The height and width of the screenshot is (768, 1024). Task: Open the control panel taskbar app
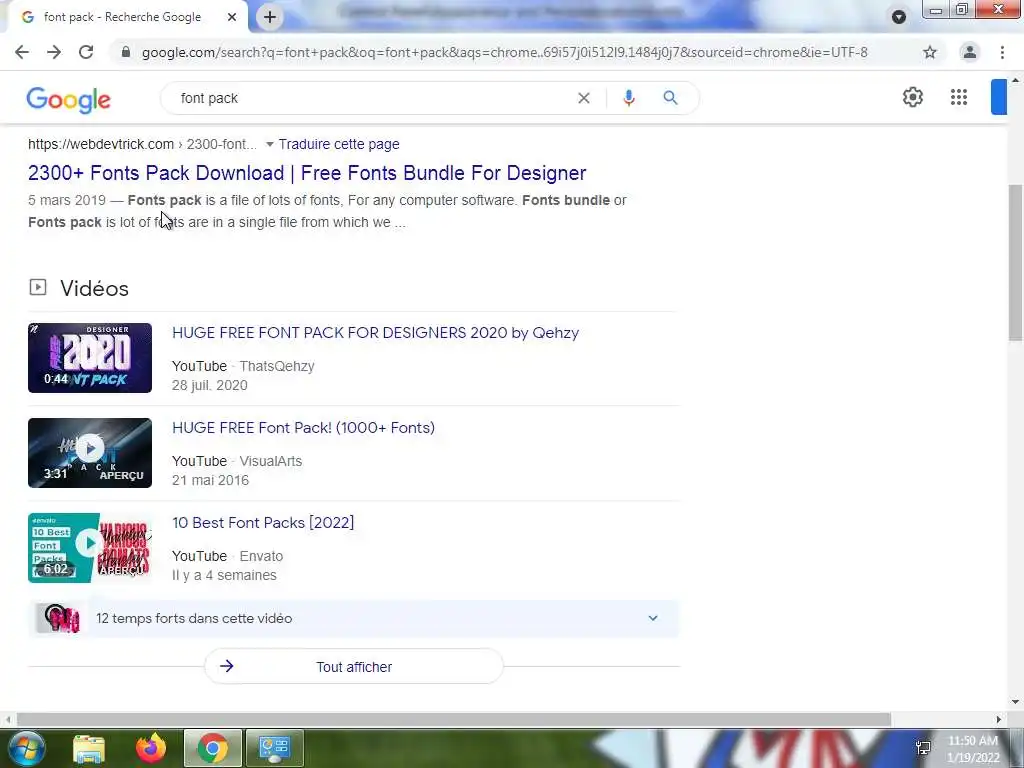point(274,748)
